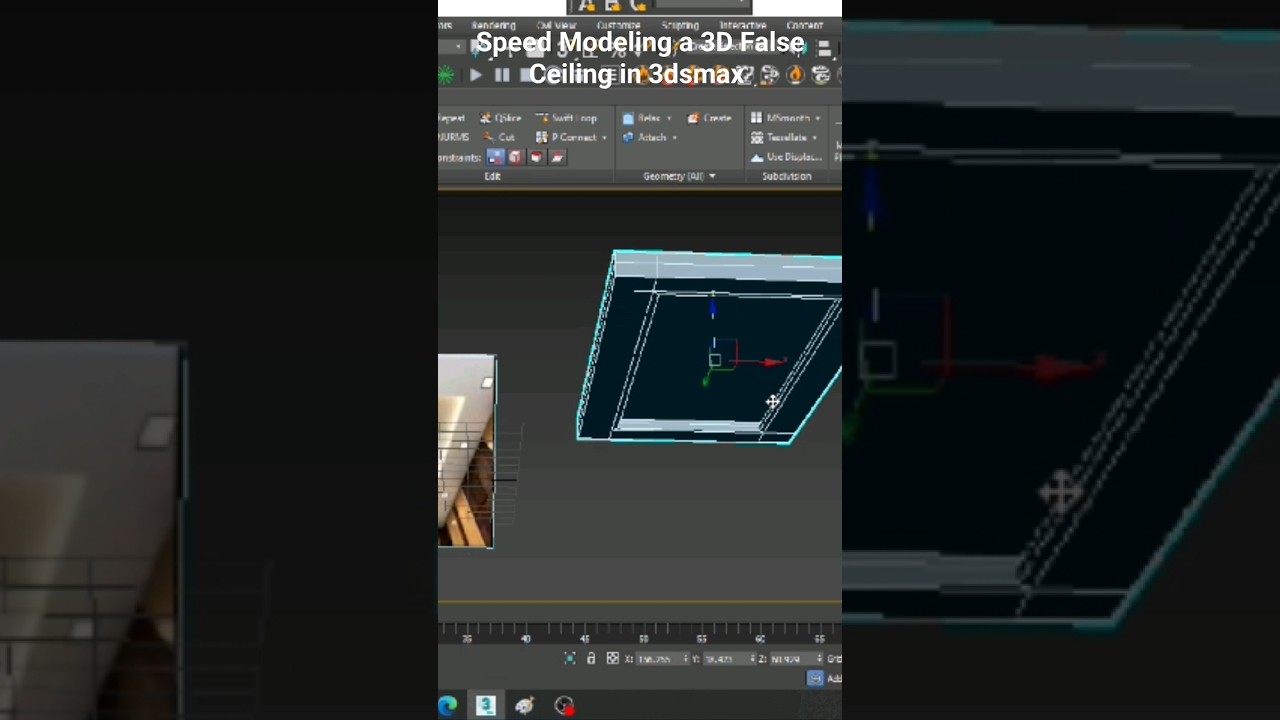Click the Pause button in toolbar
The width and height of the screenshot is (1280, 720).
[502, 75]
